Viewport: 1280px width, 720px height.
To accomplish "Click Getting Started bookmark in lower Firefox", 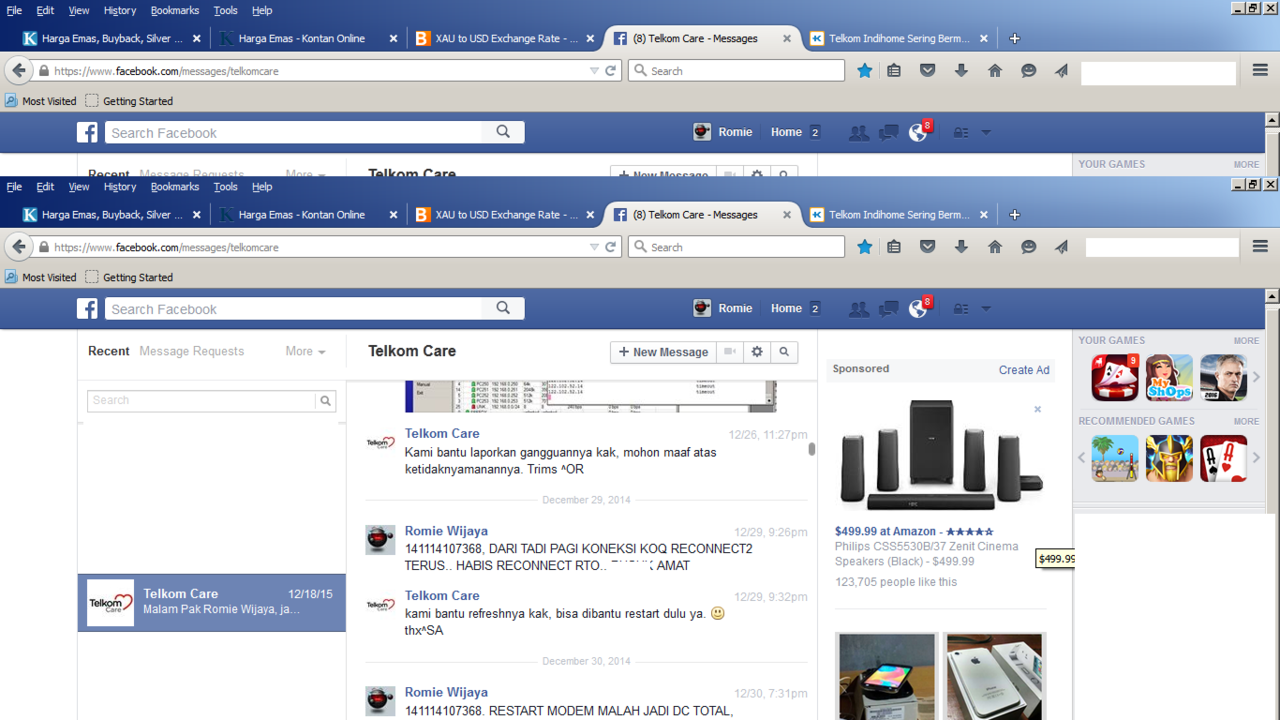I will tap(129, 277).
